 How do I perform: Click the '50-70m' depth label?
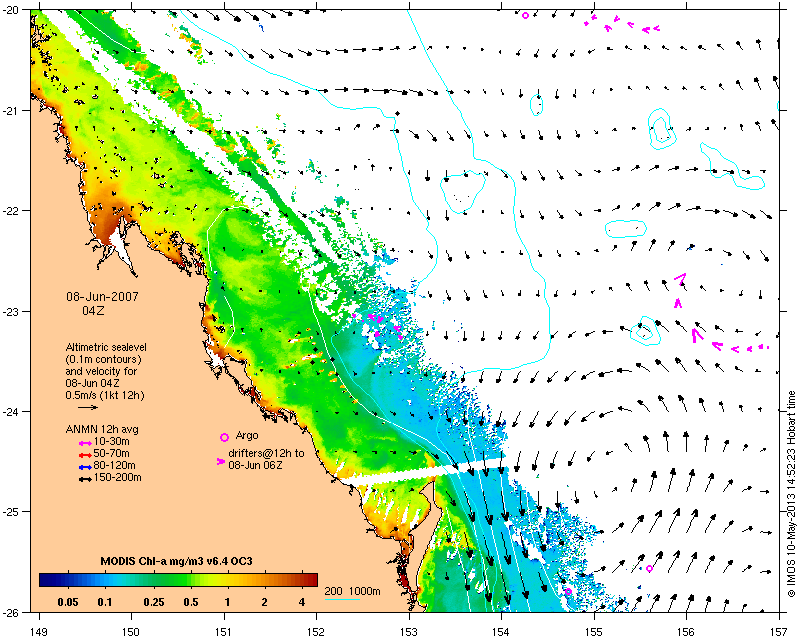[112, 454]
